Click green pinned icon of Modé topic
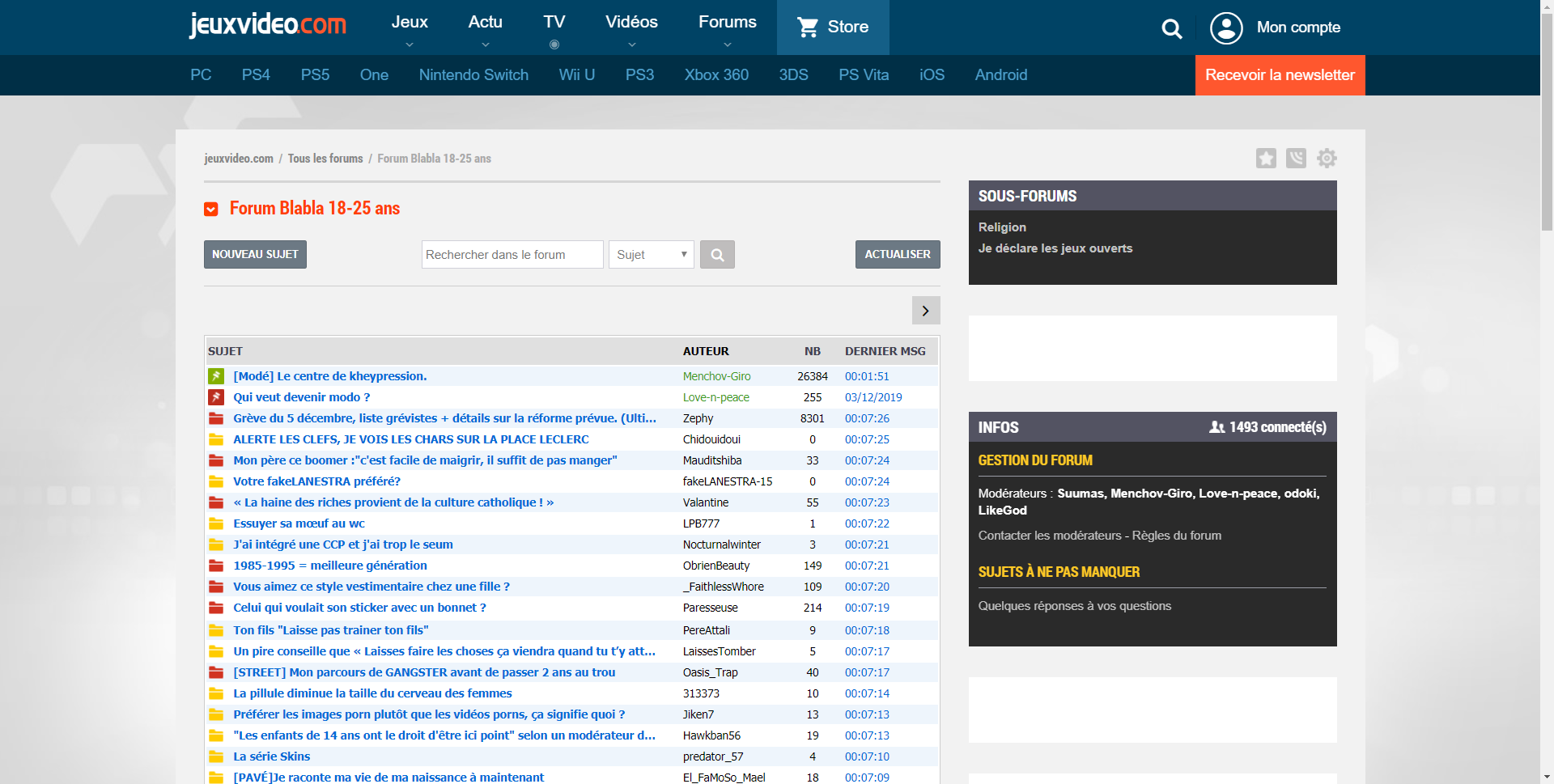This screenshot has width=1554, height=784. pyautogui.click(x=216, y=376)
